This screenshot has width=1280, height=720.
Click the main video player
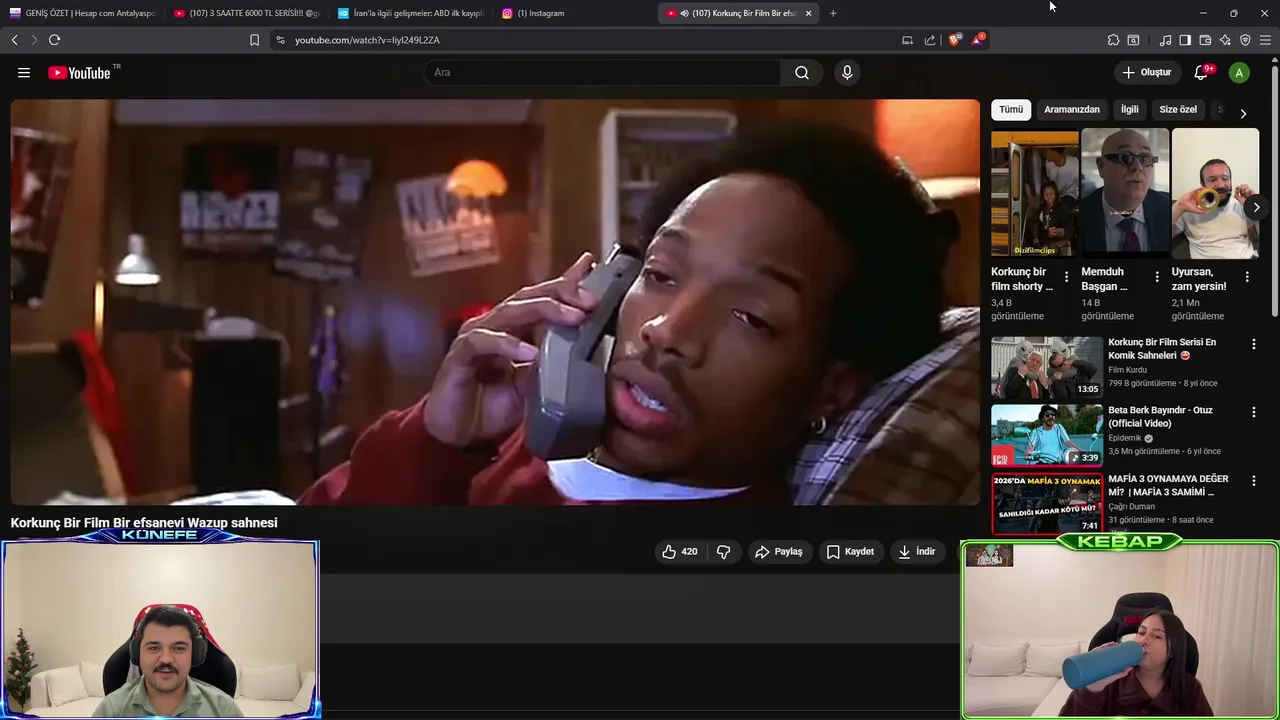point(495,302)
